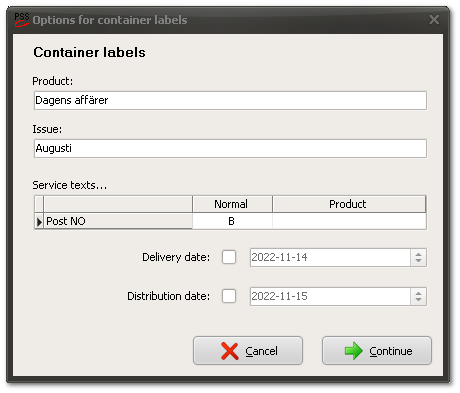Click the empty Product cell for Post NO
The width and height of the screenshot is (460, 393).
pyautogui.click(x=349, y=221)
